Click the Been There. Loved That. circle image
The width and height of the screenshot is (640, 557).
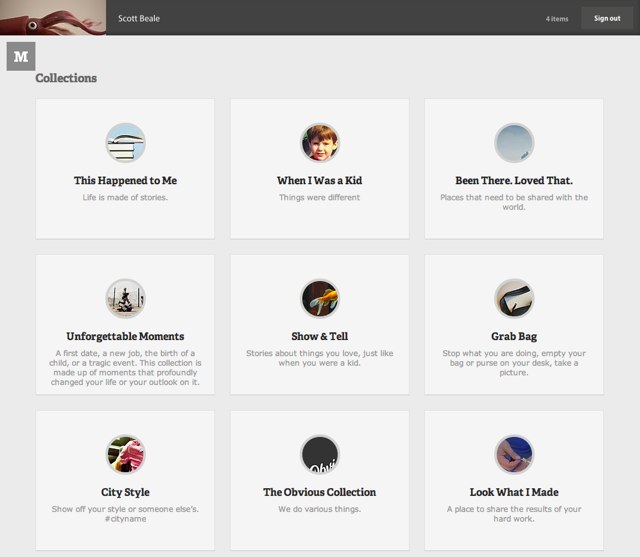514,142
